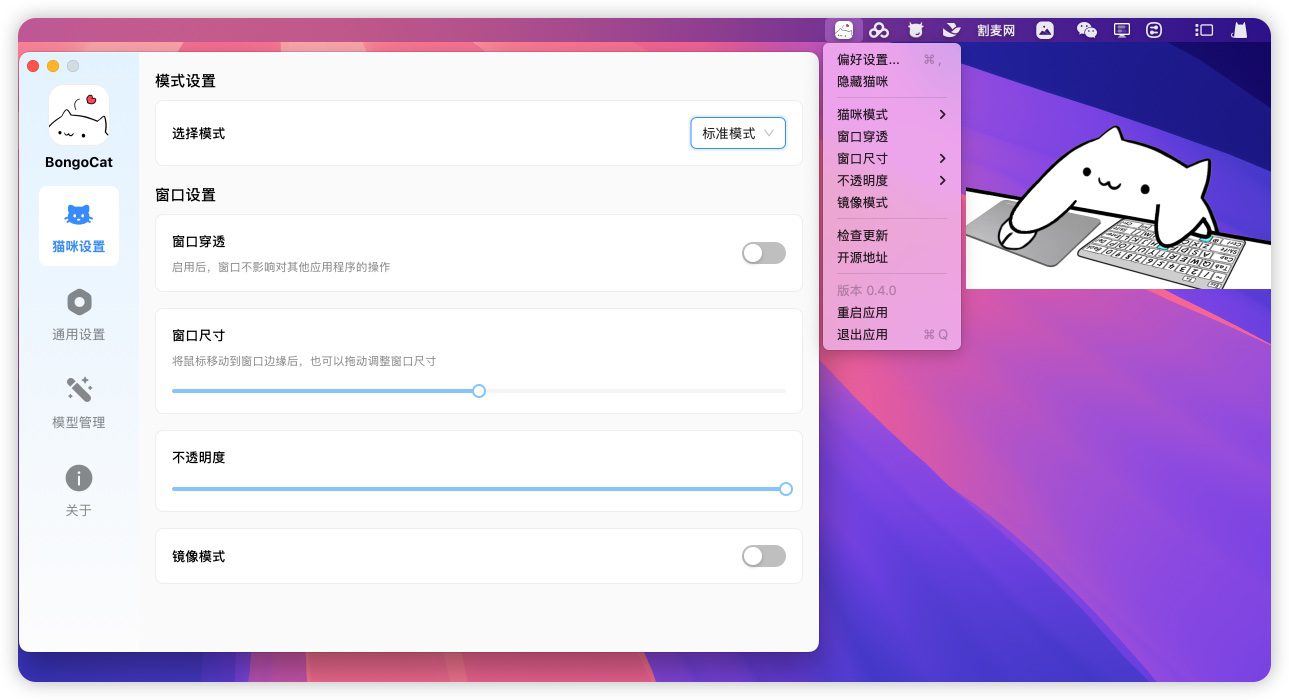
Task: Click the cow head menu bar icon
Action: coord(915,30)
